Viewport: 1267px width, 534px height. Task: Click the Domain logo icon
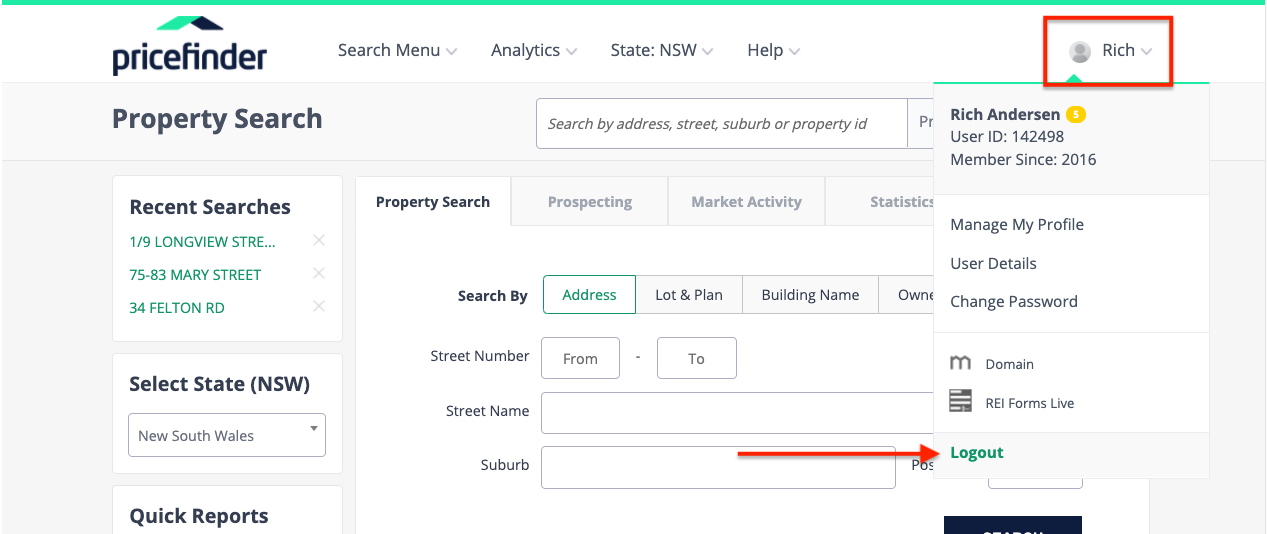coord(960,364)
